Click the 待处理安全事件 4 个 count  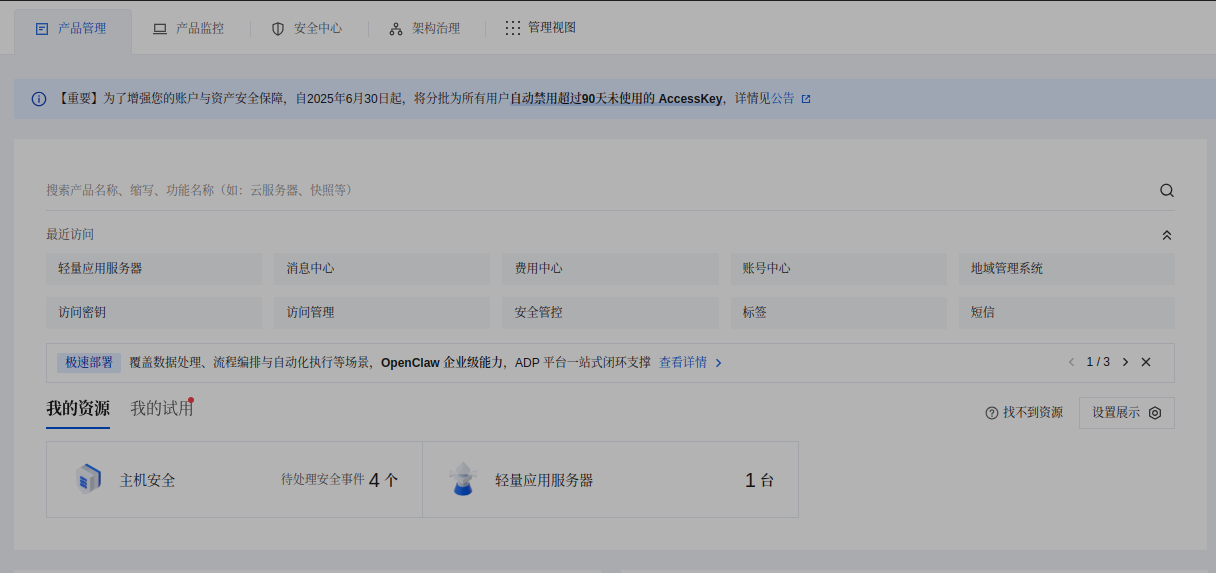pyautogui.click(x=340, y=480)
